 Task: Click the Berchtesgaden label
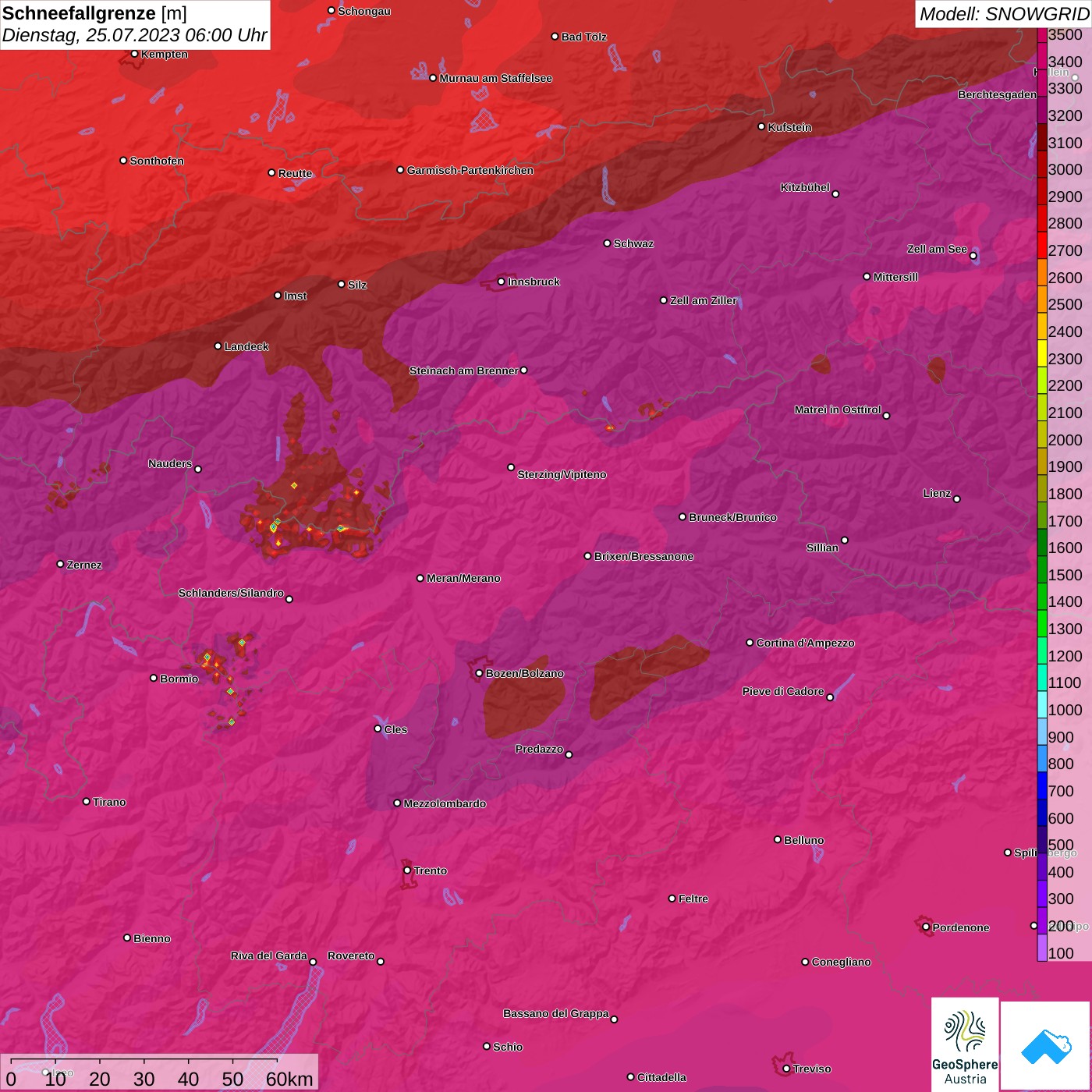pos(997,94)
